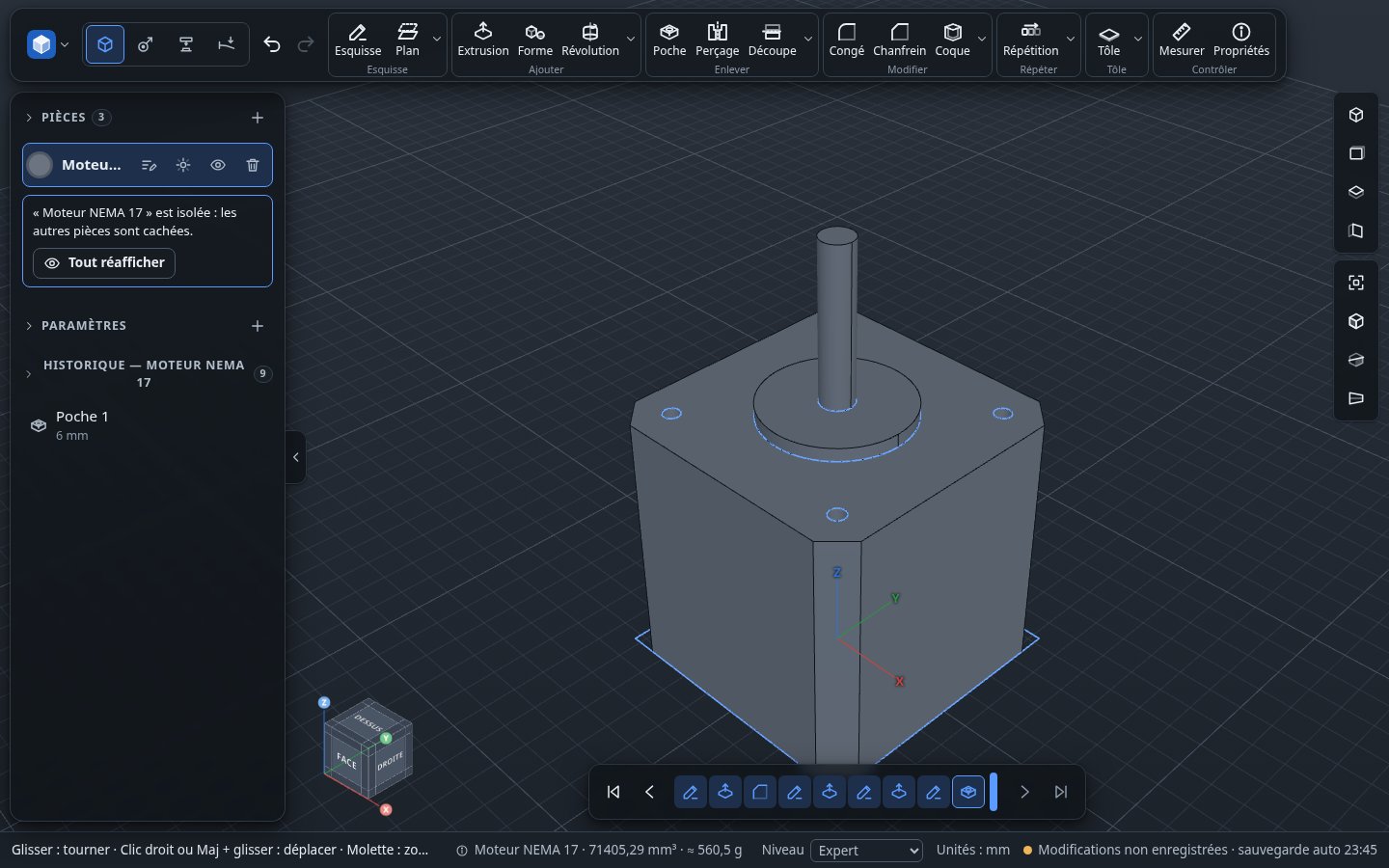1389x868 pixels.
Task: Add a new part to Pièces
Action: [258, 118]
